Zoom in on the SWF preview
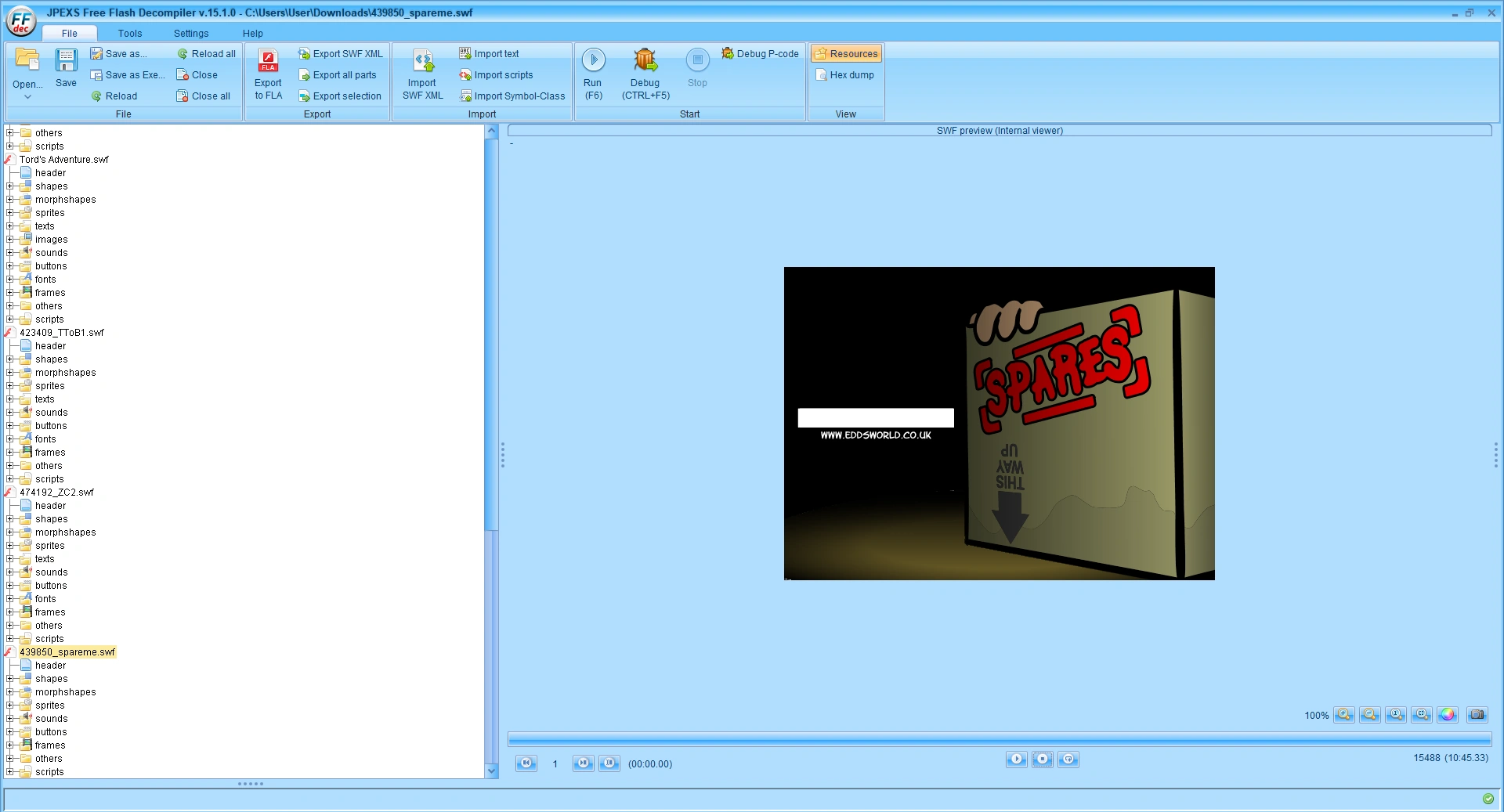 pyautogui.click(x=1345, y=715)
